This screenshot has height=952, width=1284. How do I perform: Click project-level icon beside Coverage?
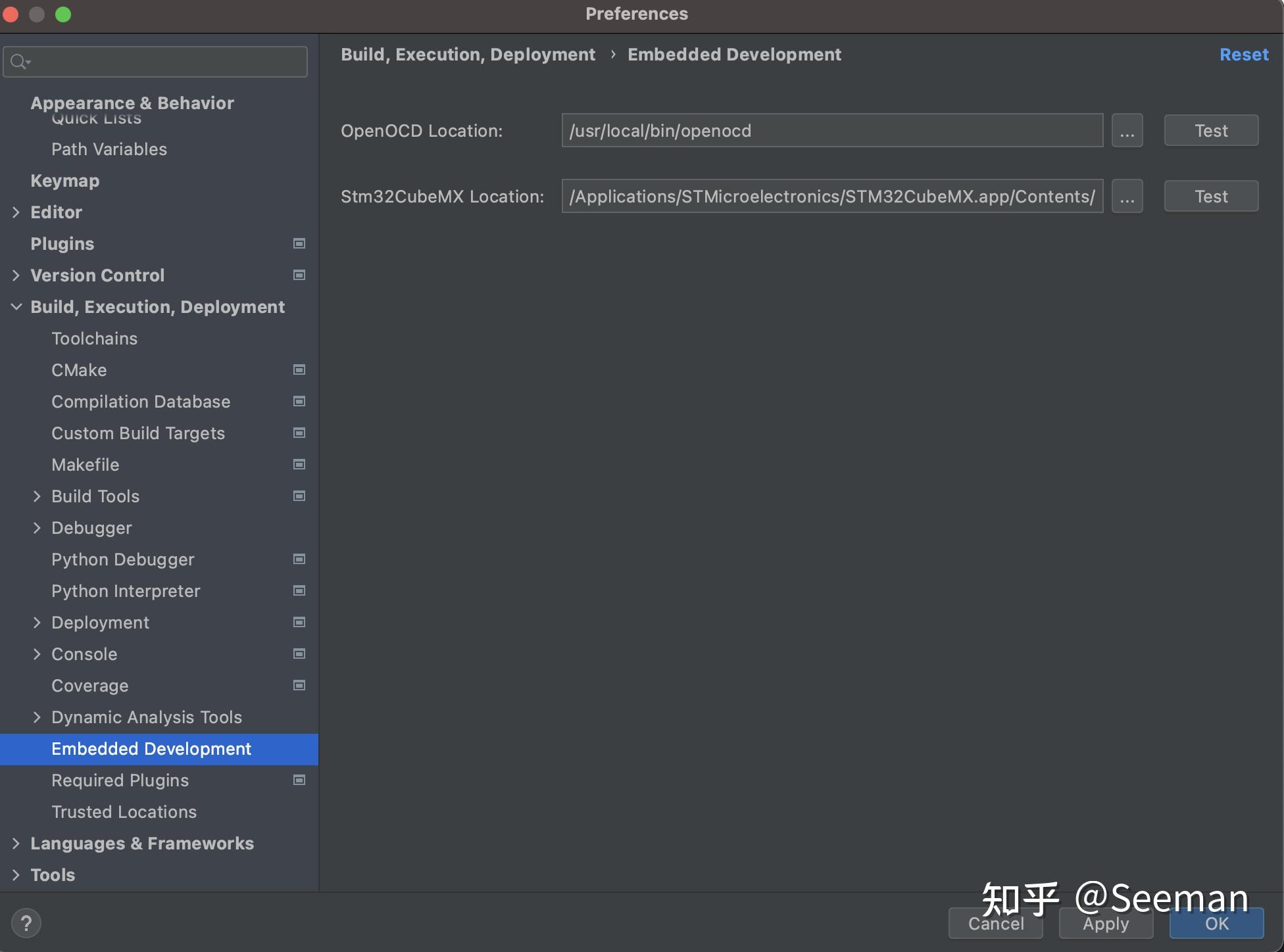point(299,686)
